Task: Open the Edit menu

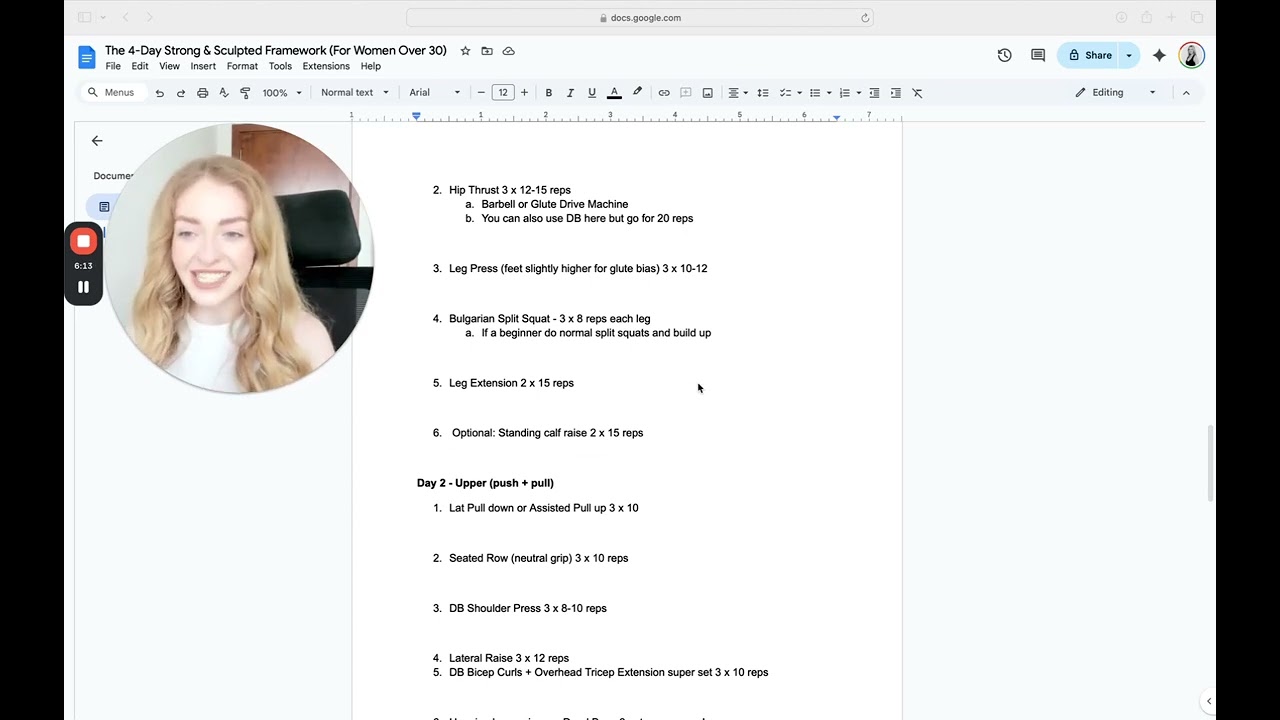Action: 140,66
